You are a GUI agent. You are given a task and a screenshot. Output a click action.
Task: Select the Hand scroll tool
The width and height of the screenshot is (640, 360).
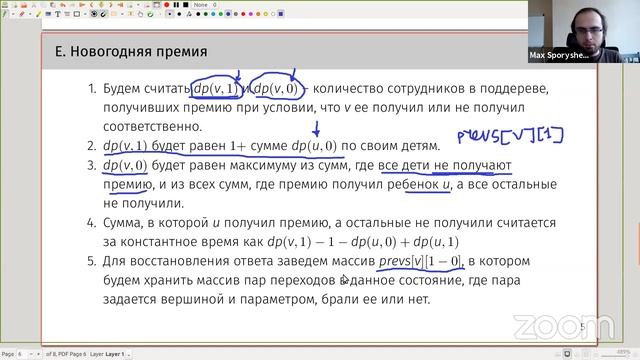(x=140, y=14)
